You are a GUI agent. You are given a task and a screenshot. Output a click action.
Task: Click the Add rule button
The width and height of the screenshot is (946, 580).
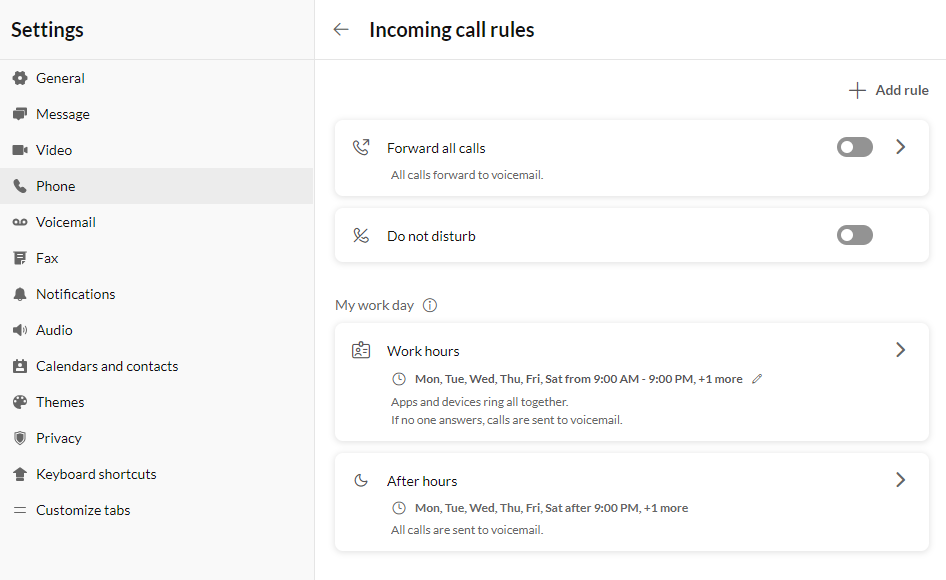(x=889, y=91)
